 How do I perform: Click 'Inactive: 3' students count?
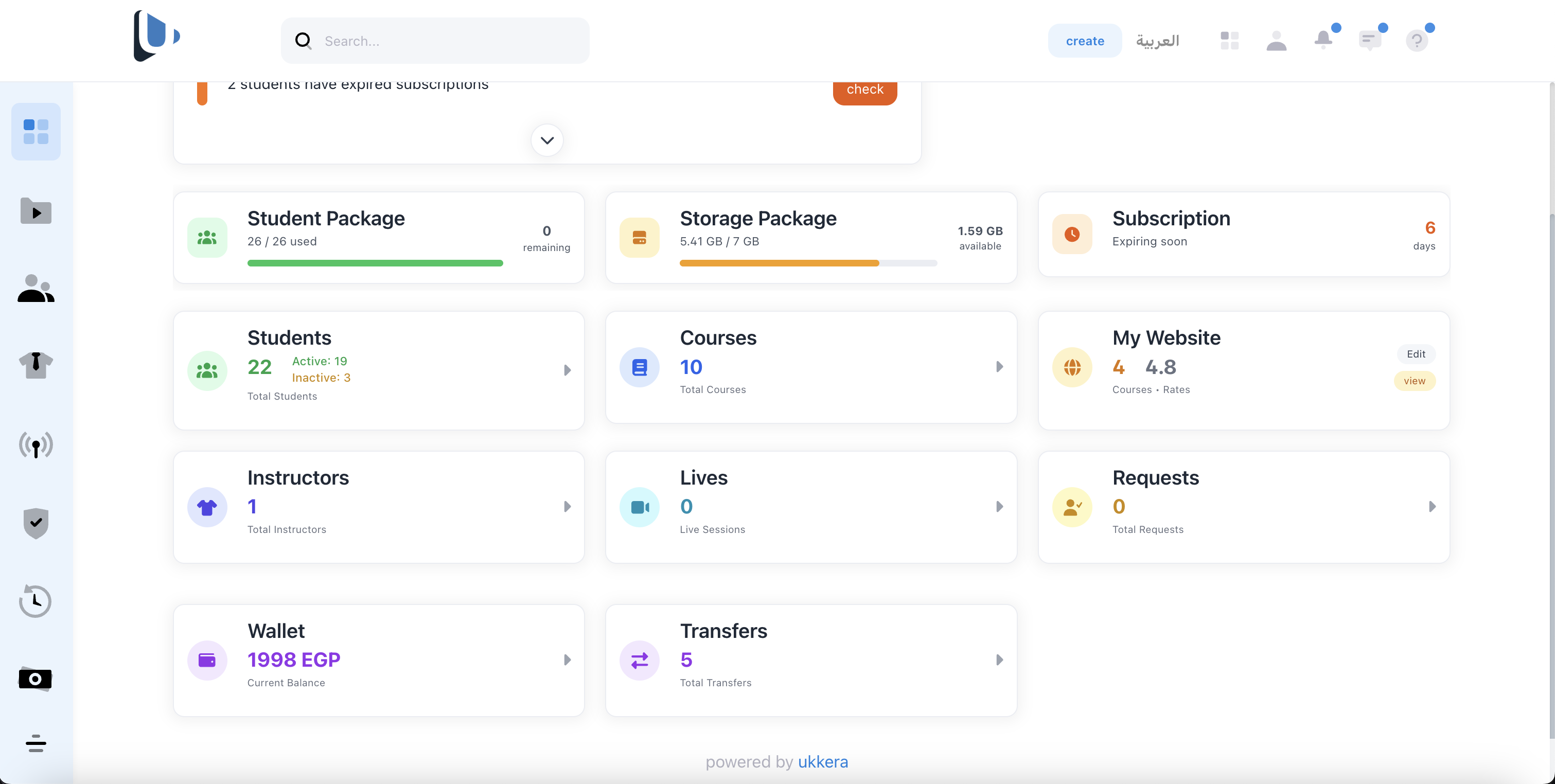tap(321, 377)
